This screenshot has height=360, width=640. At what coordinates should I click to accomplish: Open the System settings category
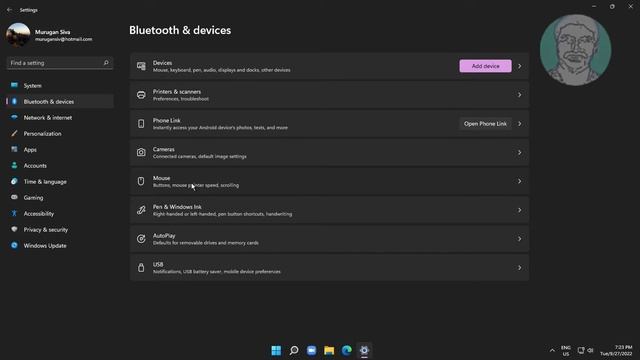[60, 85]
